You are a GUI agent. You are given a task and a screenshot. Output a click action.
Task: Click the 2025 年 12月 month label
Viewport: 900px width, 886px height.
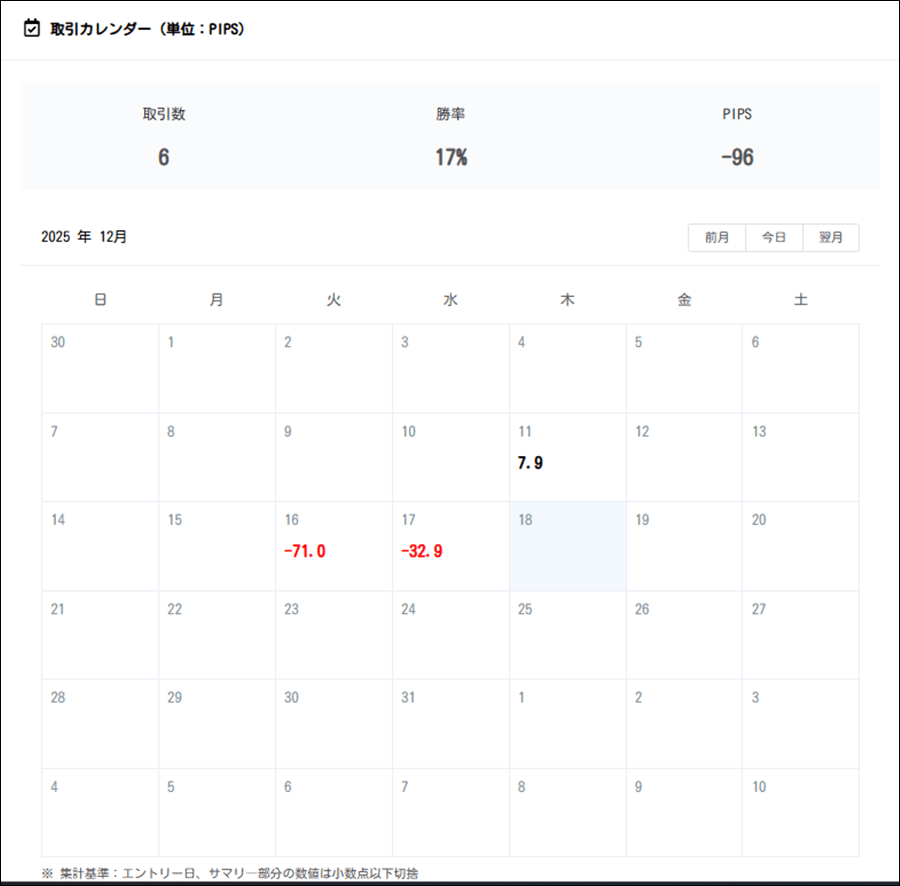coord(84,238)
